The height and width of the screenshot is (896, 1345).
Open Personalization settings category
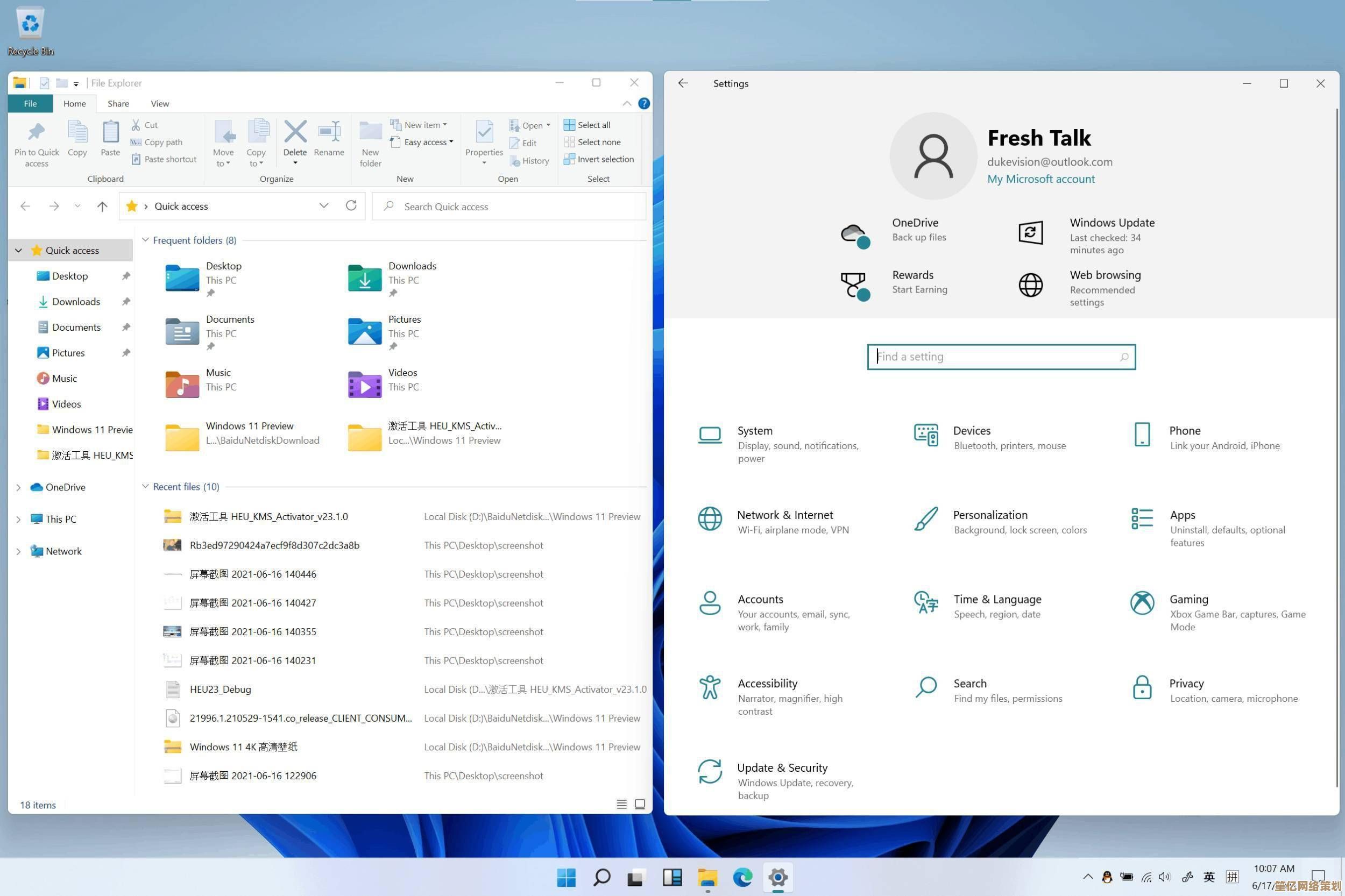pos(990,515)
